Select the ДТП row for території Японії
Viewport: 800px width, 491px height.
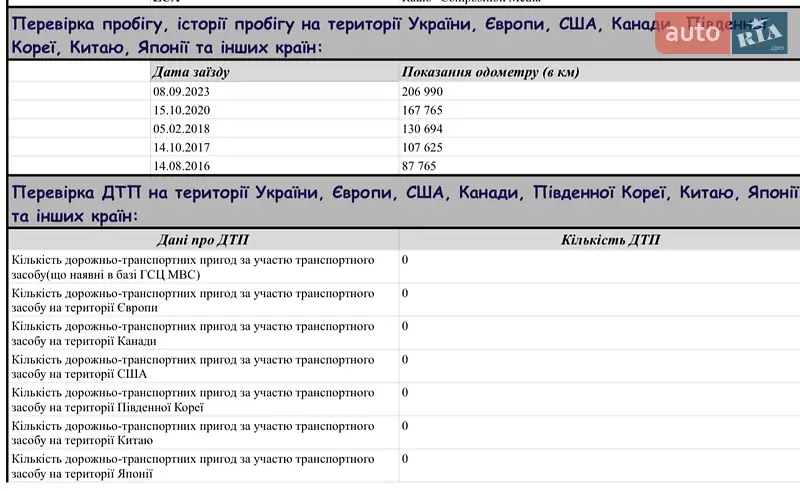[x=405, y=466]
